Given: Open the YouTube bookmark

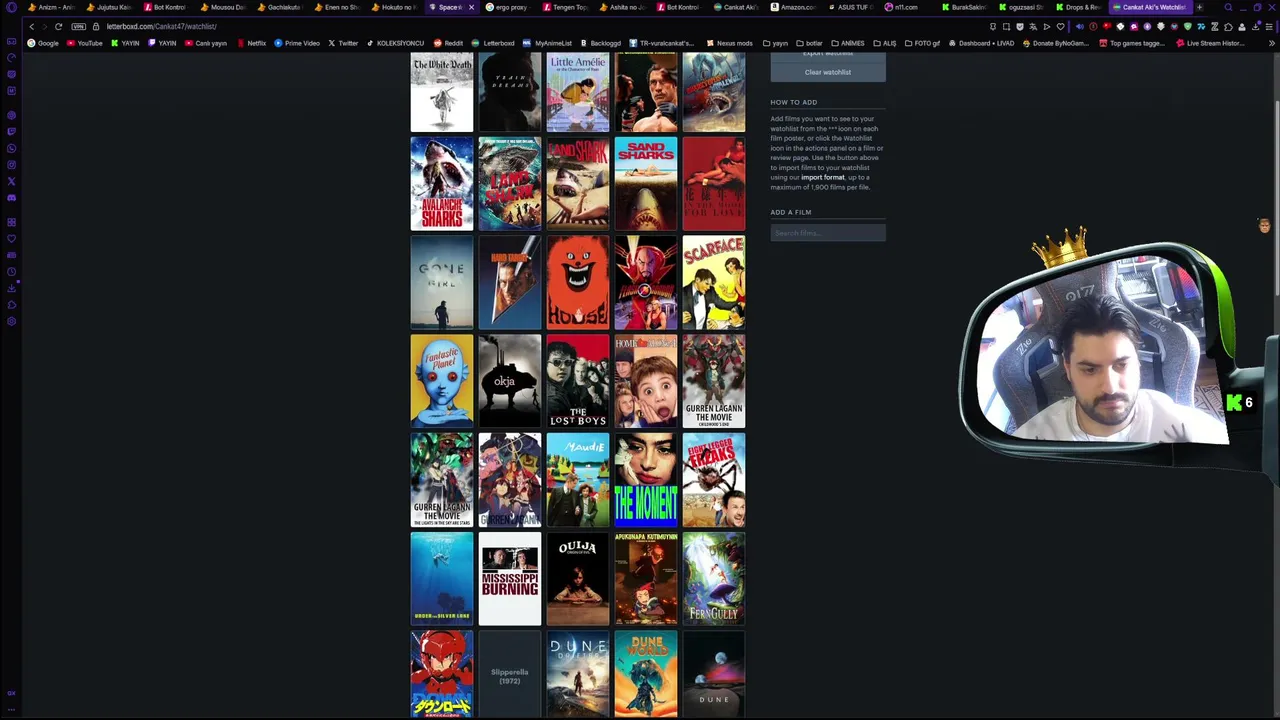Looking at the screenshot, I should point(85,43).
